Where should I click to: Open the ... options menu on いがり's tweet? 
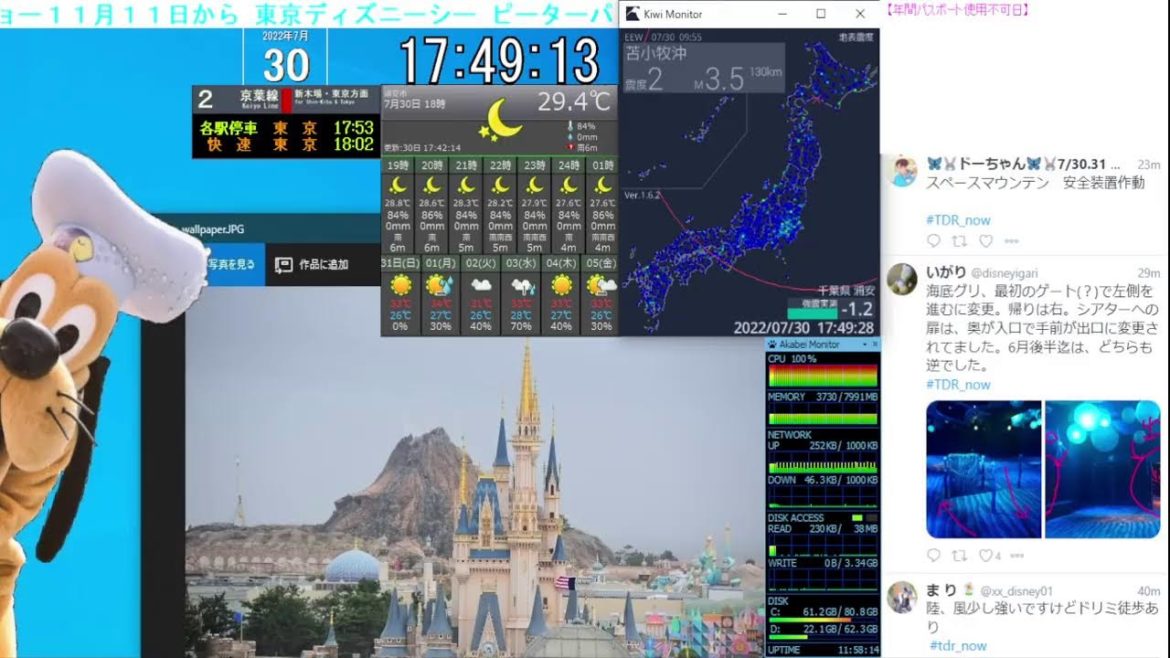click(1018, 556)
